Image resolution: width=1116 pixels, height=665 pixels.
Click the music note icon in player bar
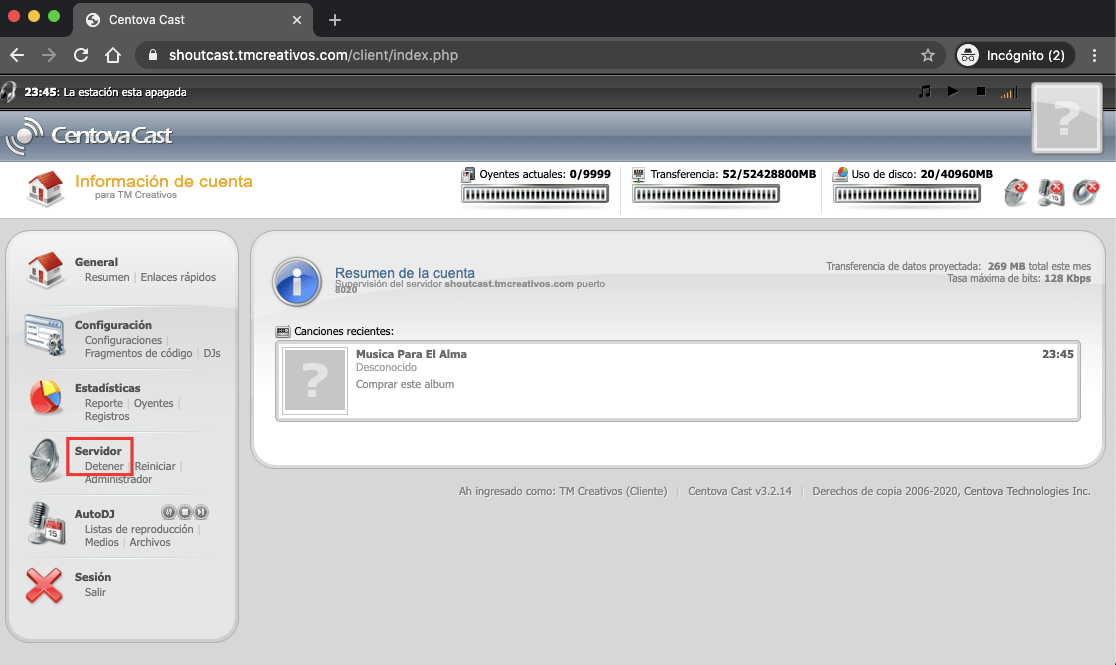924,91
